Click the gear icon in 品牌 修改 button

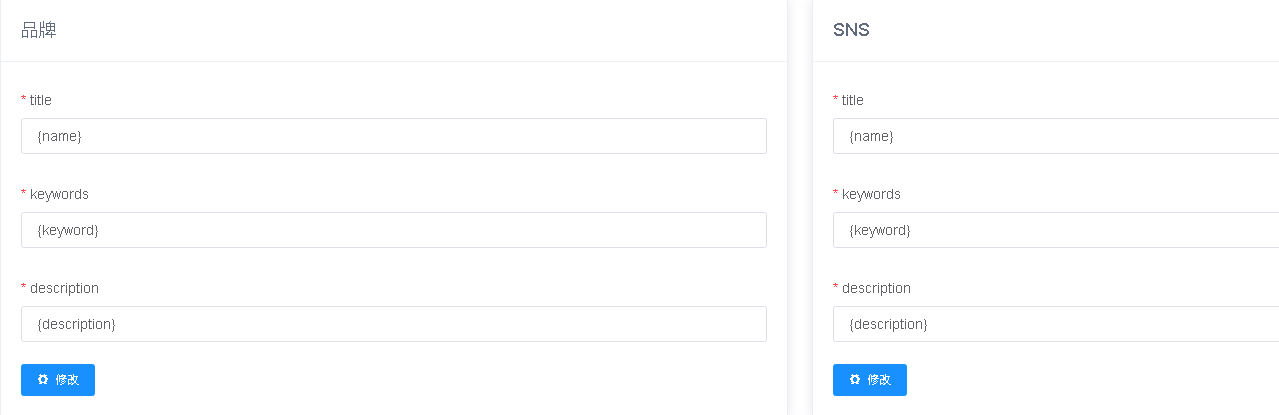click(x=43, y=380)
